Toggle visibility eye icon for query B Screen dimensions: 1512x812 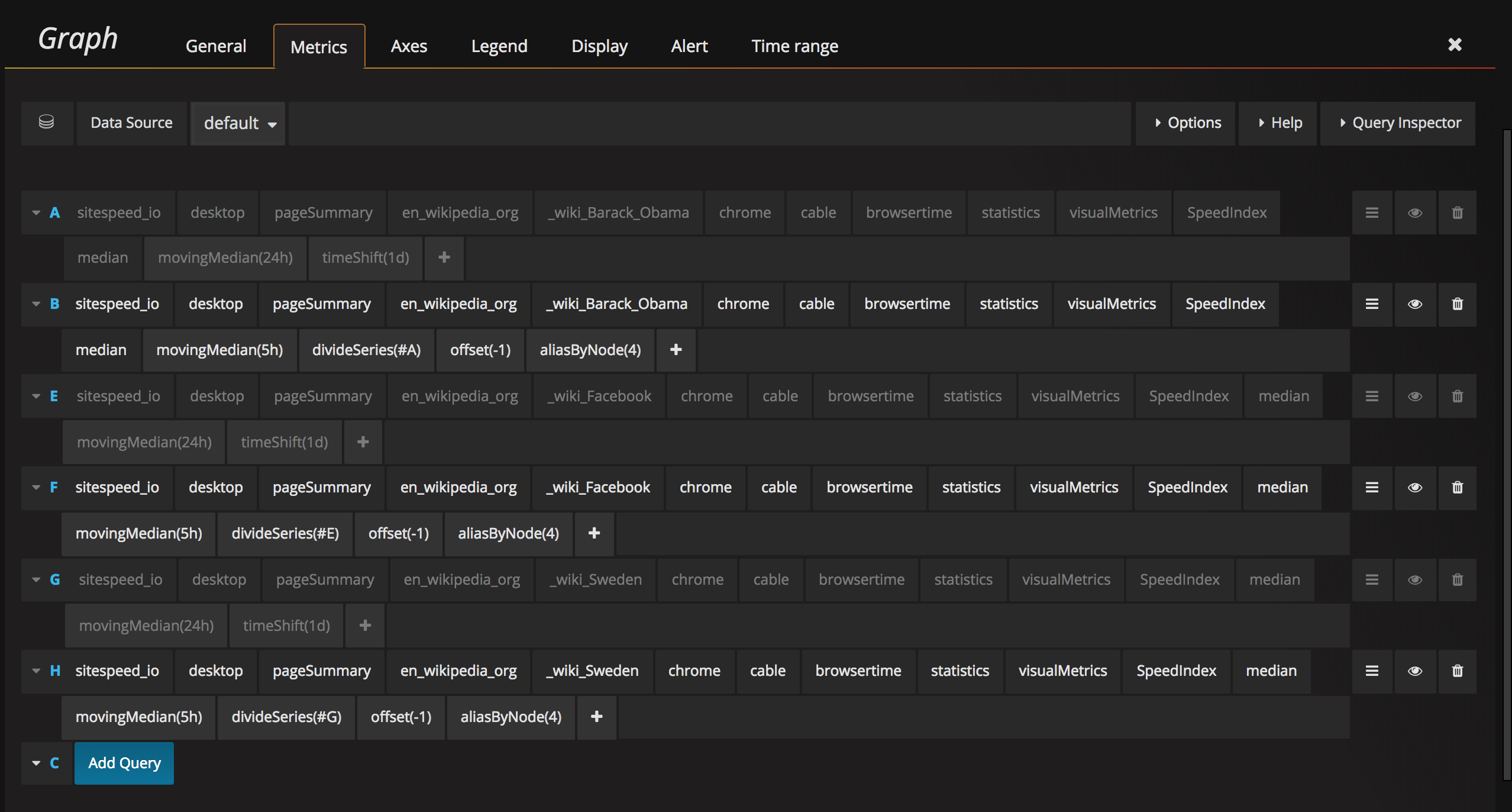click(x=1414, y=304)
